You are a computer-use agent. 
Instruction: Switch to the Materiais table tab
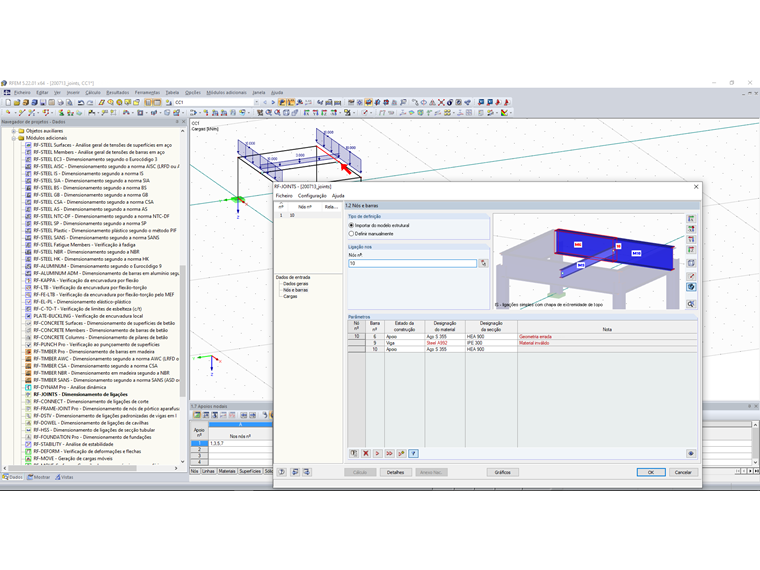click(x=226, y=471)
